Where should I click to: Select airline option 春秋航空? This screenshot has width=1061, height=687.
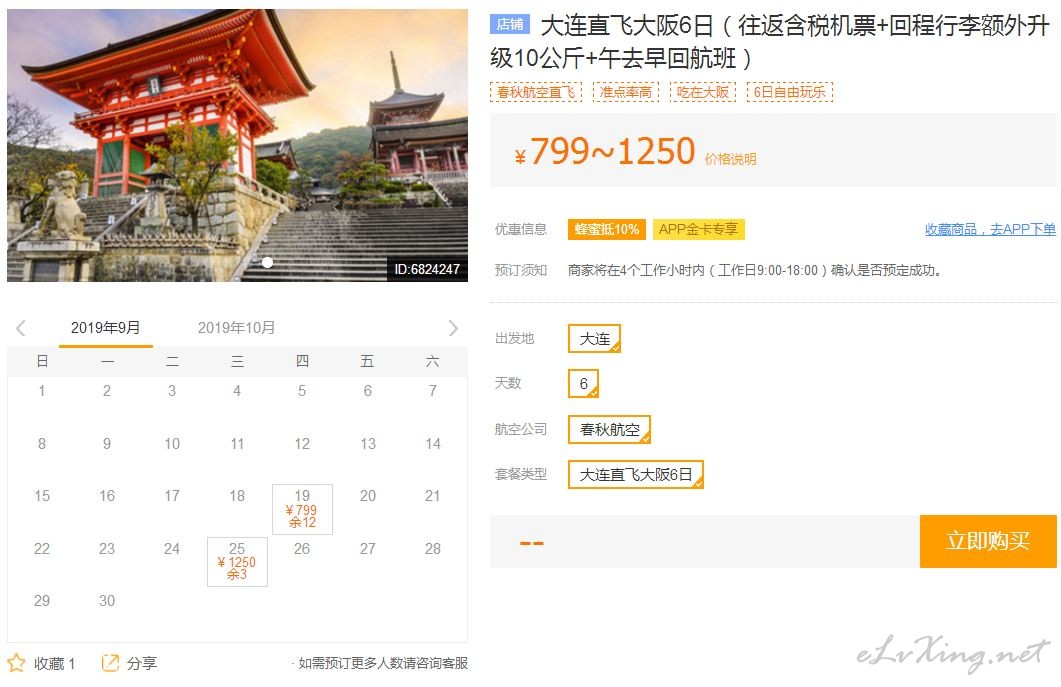(x=609, y=429)
